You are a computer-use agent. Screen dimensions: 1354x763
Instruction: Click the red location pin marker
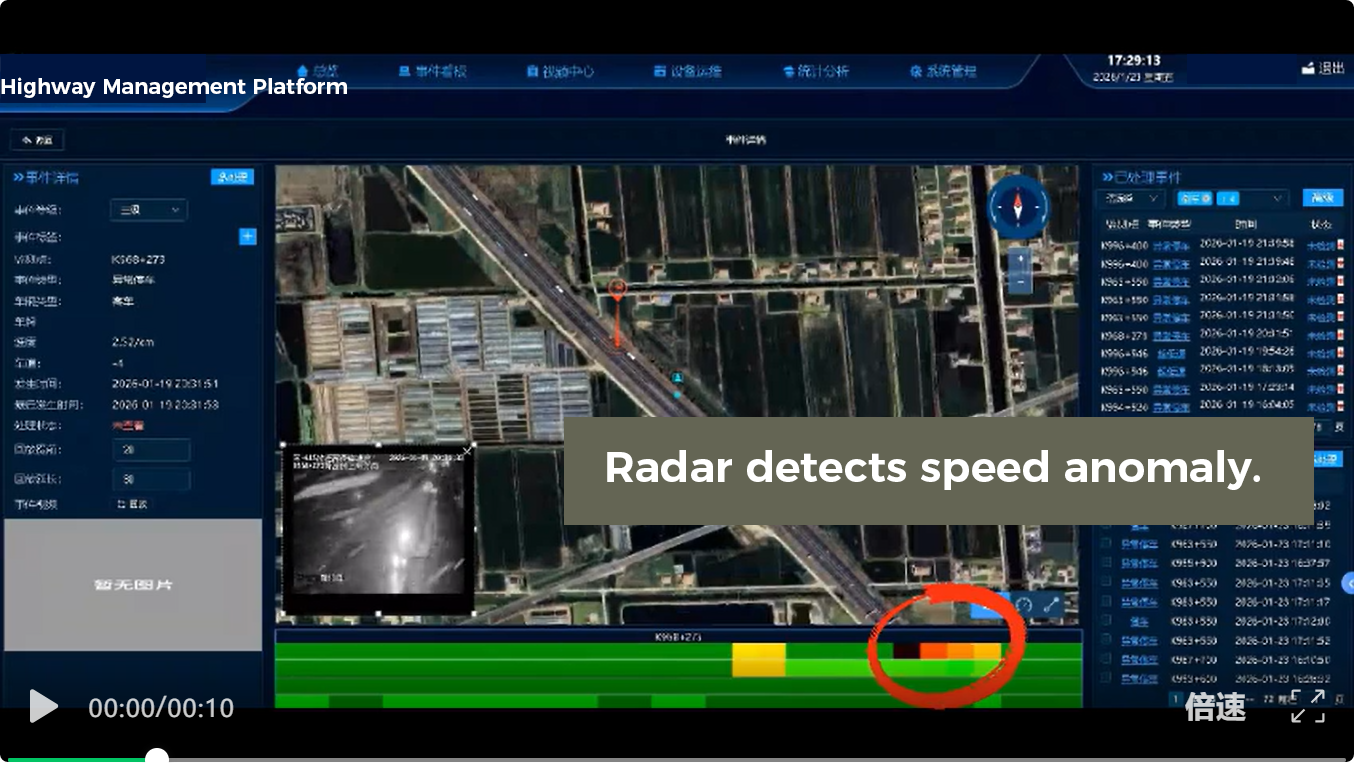pyautogui.click(x=618, y=291)
